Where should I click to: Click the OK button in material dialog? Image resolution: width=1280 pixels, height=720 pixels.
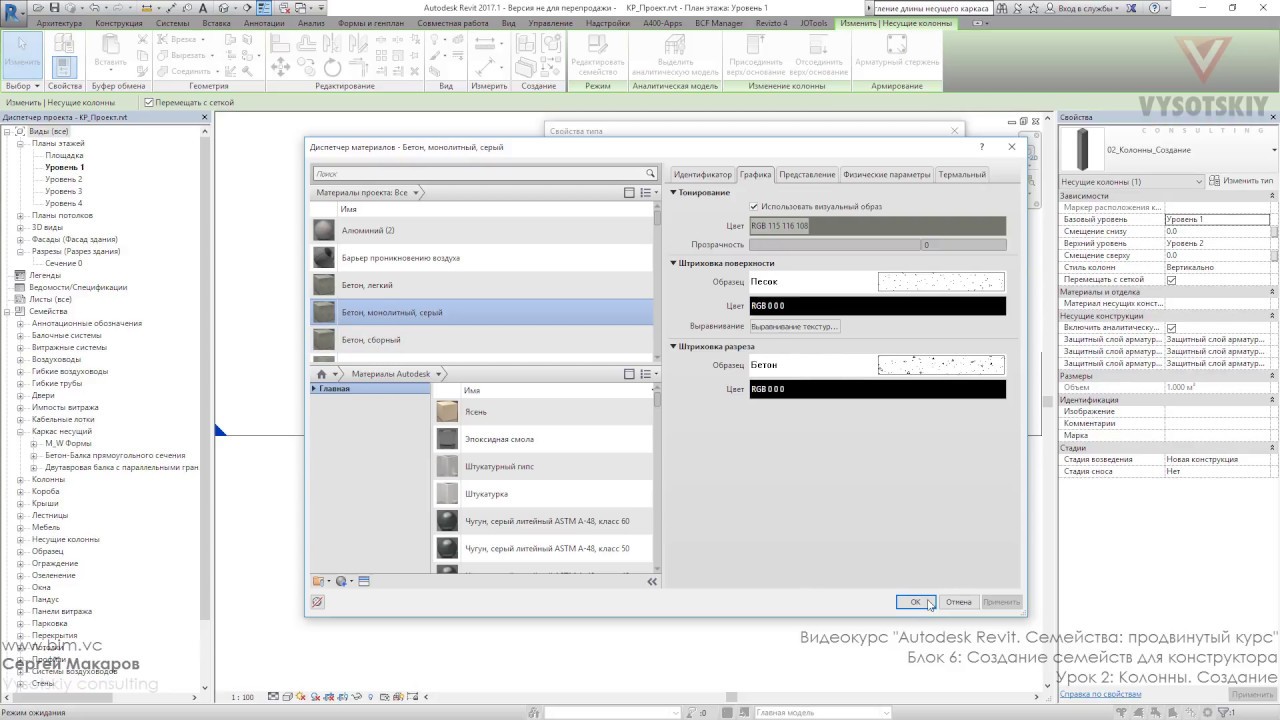(915, 602)
